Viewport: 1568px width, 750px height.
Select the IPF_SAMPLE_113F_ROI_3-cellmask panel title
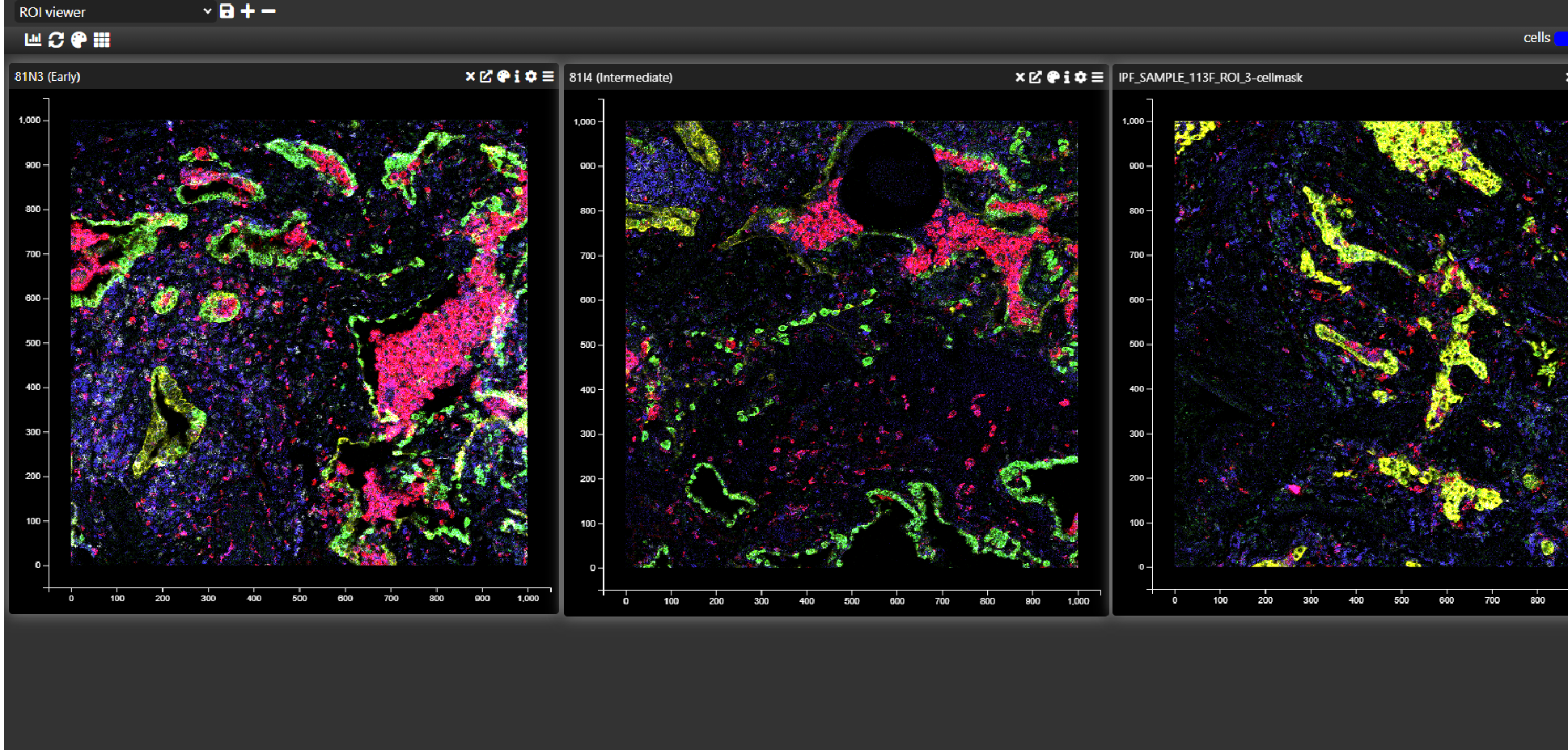[x=1209, y=78]
